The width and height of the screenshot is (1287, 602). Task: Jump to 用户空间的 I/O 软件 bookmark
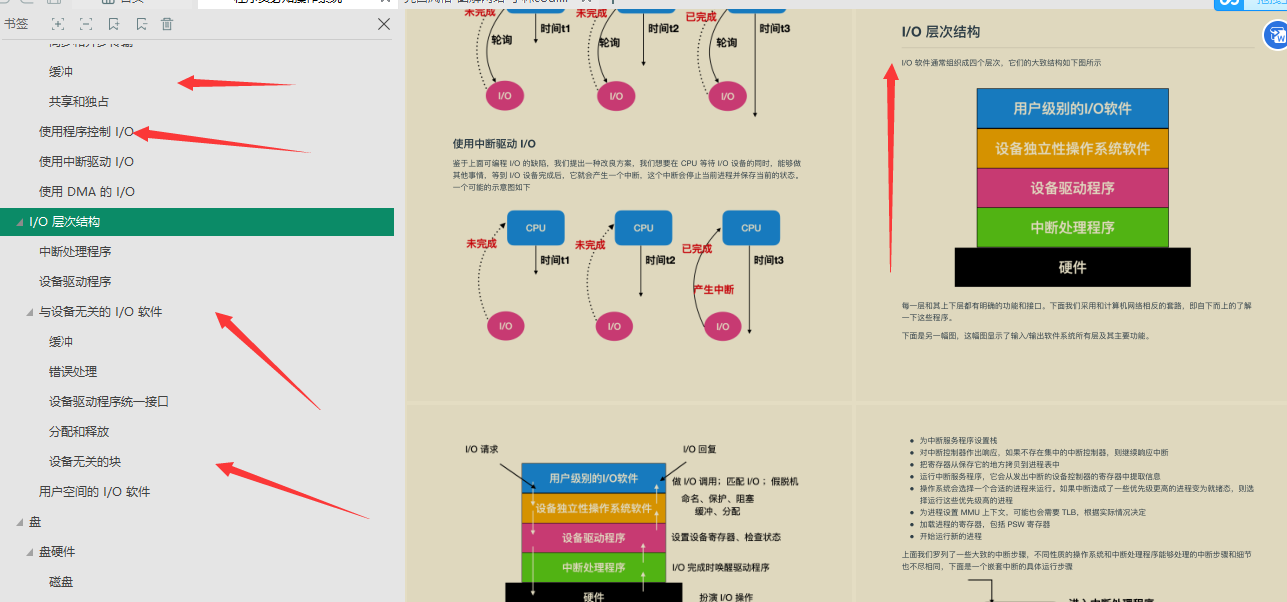(94, 492)
